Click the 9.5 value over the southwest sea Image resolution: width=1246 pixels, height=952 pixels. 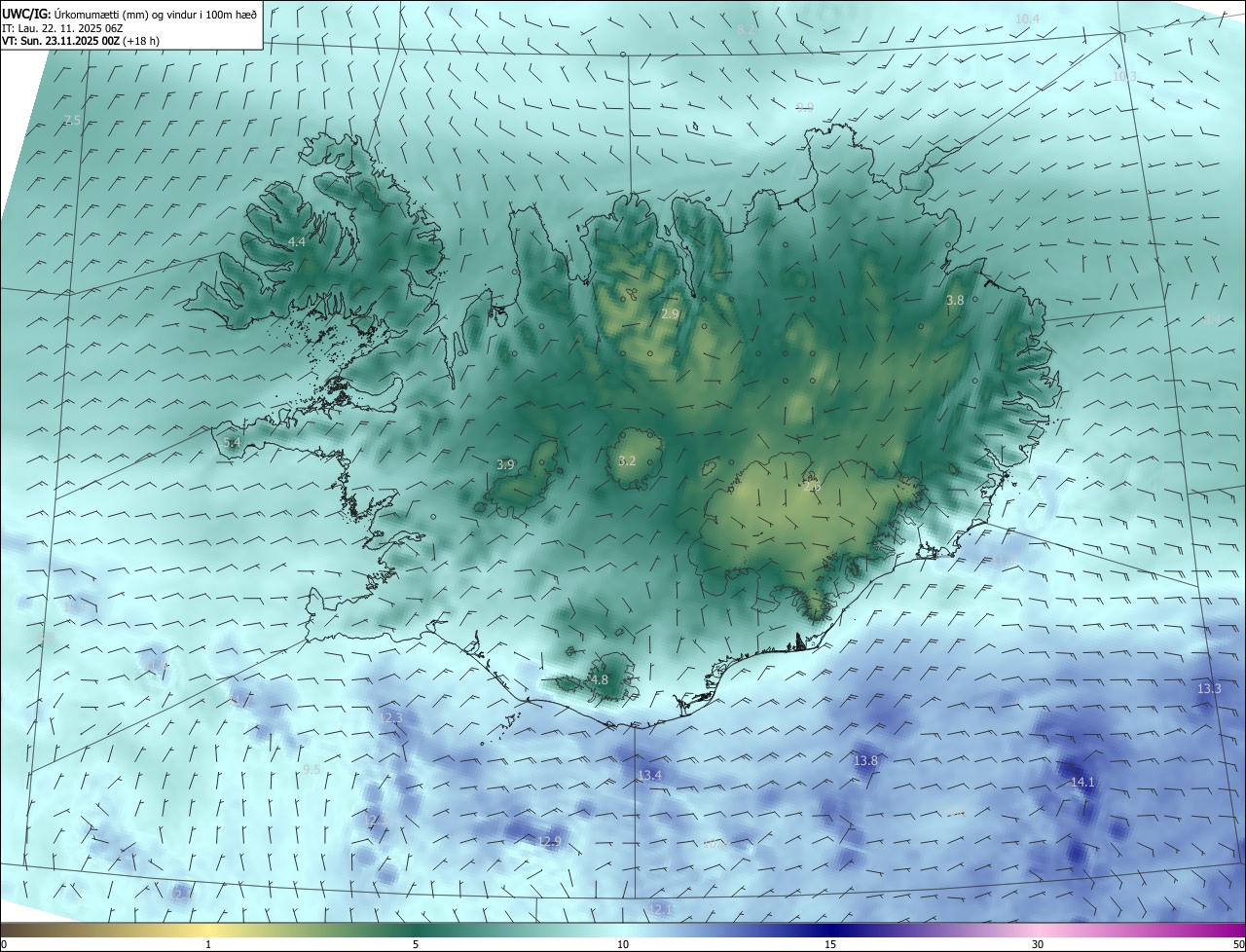311,770
